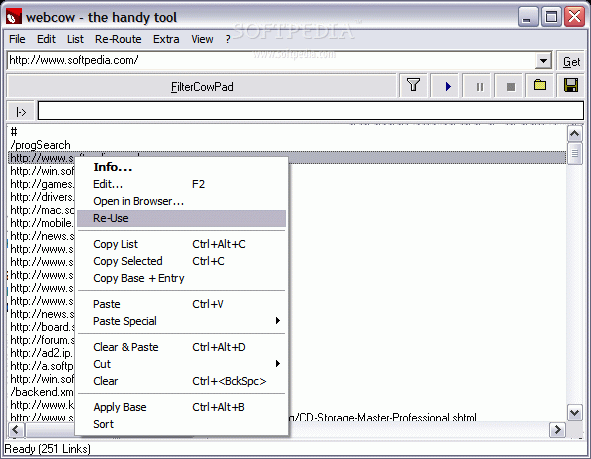The height and width of the screenshot is (459, 591).
Task: Choose Info... in the context menu
Action: click(181, 167)
